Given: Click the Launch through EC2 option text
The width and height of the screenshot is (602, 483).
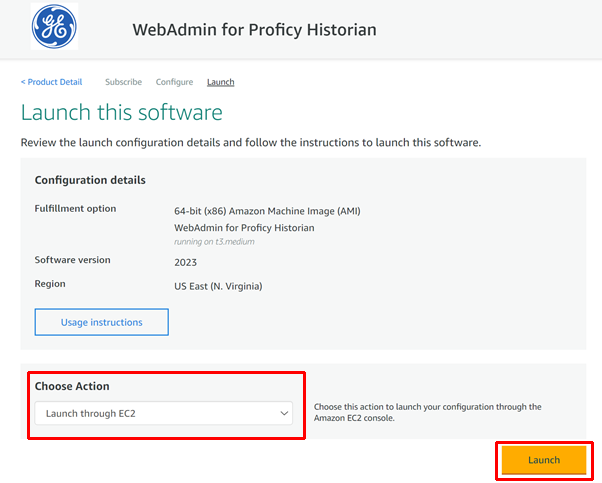Looking at the screenshot, I should pyautogui.click(x=91, y=414).
